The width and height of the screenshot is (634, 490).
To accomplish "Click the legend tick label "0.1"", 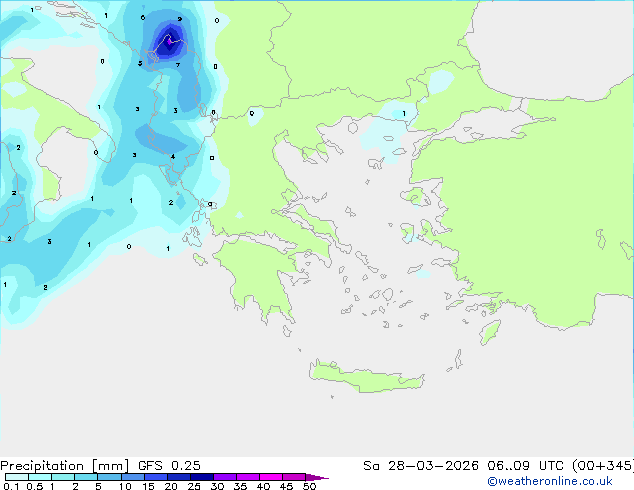I will tap(11, 486).
